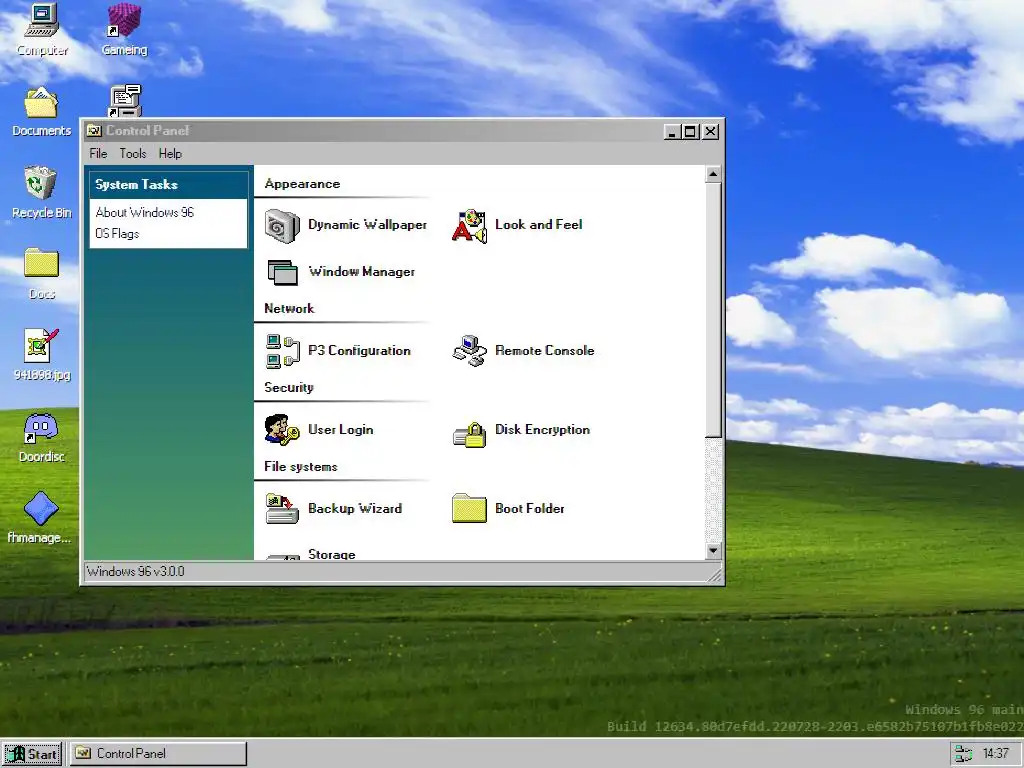Image resolution: width=1024 pixels, height=768 pixels.
Task: Click the taskbar clock showing 14:37
Action: coord(995,754)
